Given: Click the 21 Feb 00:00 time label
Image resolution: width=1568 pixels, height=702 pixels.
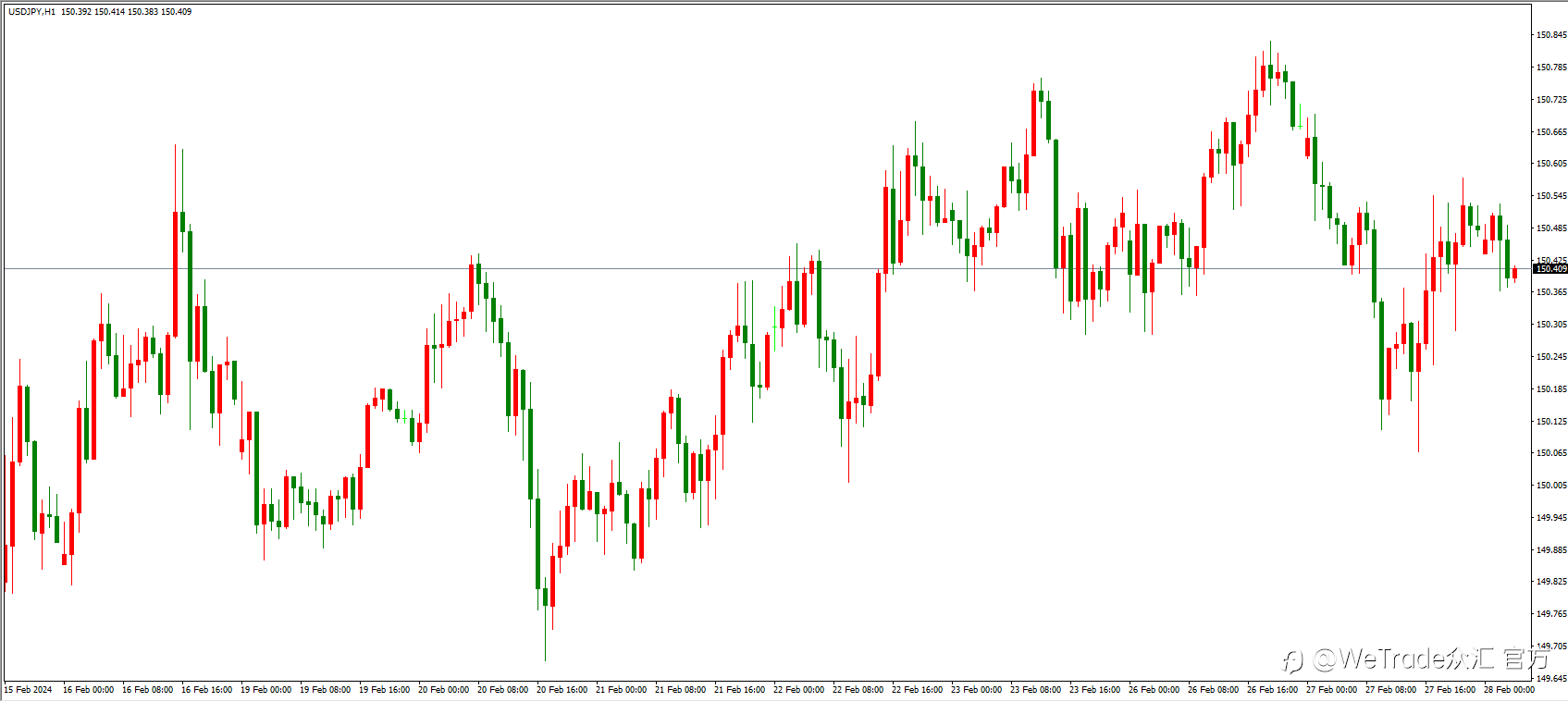Looking at the screenshot, I should [x=622, y=690].
